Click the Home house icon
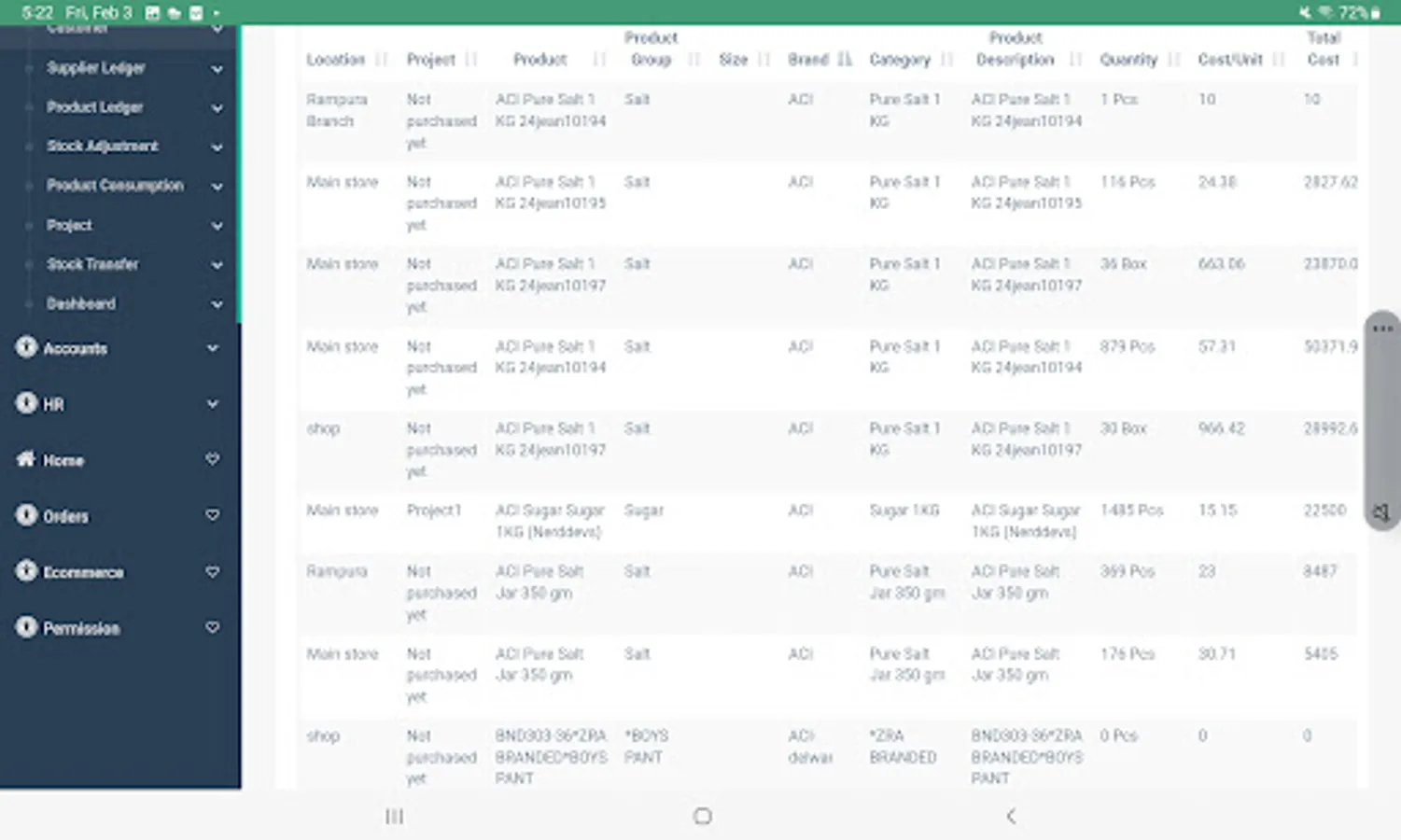This screenshot has height=840, width=1401. (x=26, y=459)
